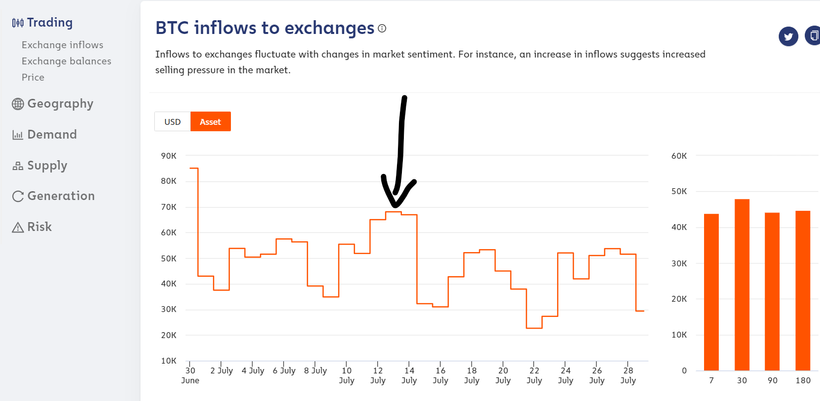Click the copy icon beside Twitter
The width and height of the screenshot is (820, 401).
coord(813,37)
